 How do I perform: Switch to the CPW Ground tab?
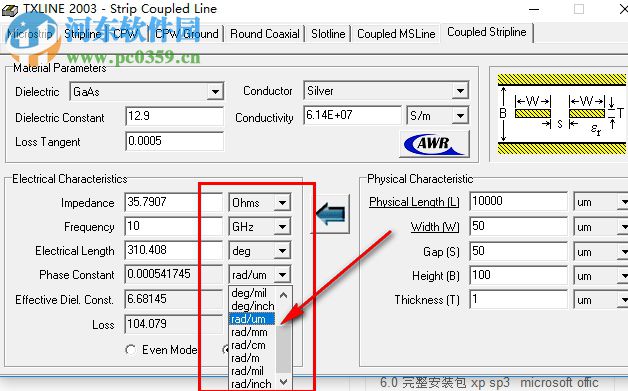187,34
